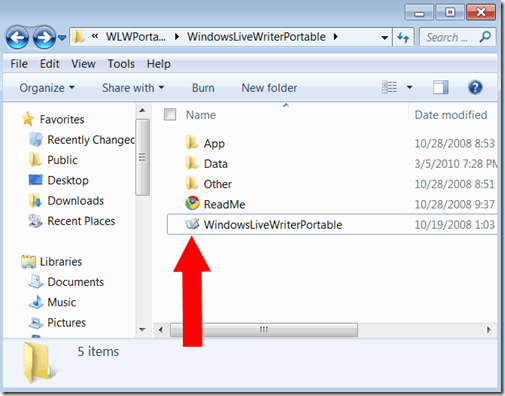
Task: Close the Explorer window
Action: [481, 13]
